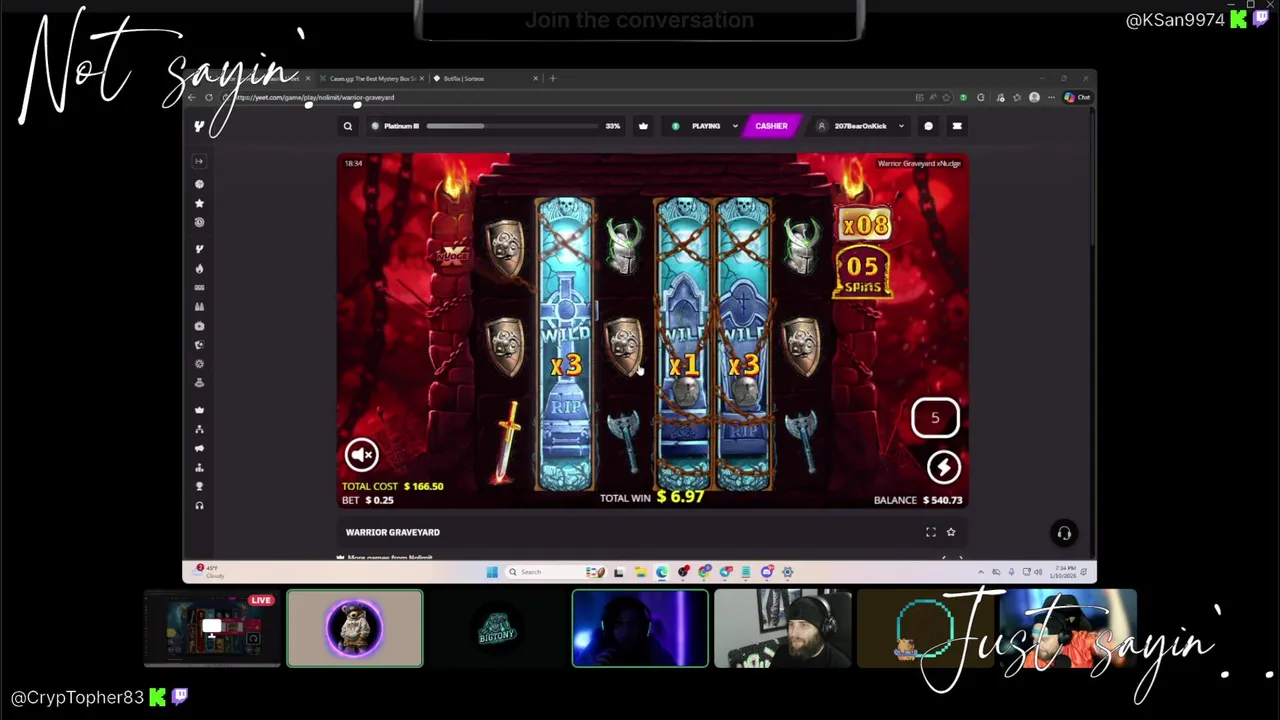Open the sidebar trophy icon
Viewport: 1280px width, 720px height.
[199, 486]
